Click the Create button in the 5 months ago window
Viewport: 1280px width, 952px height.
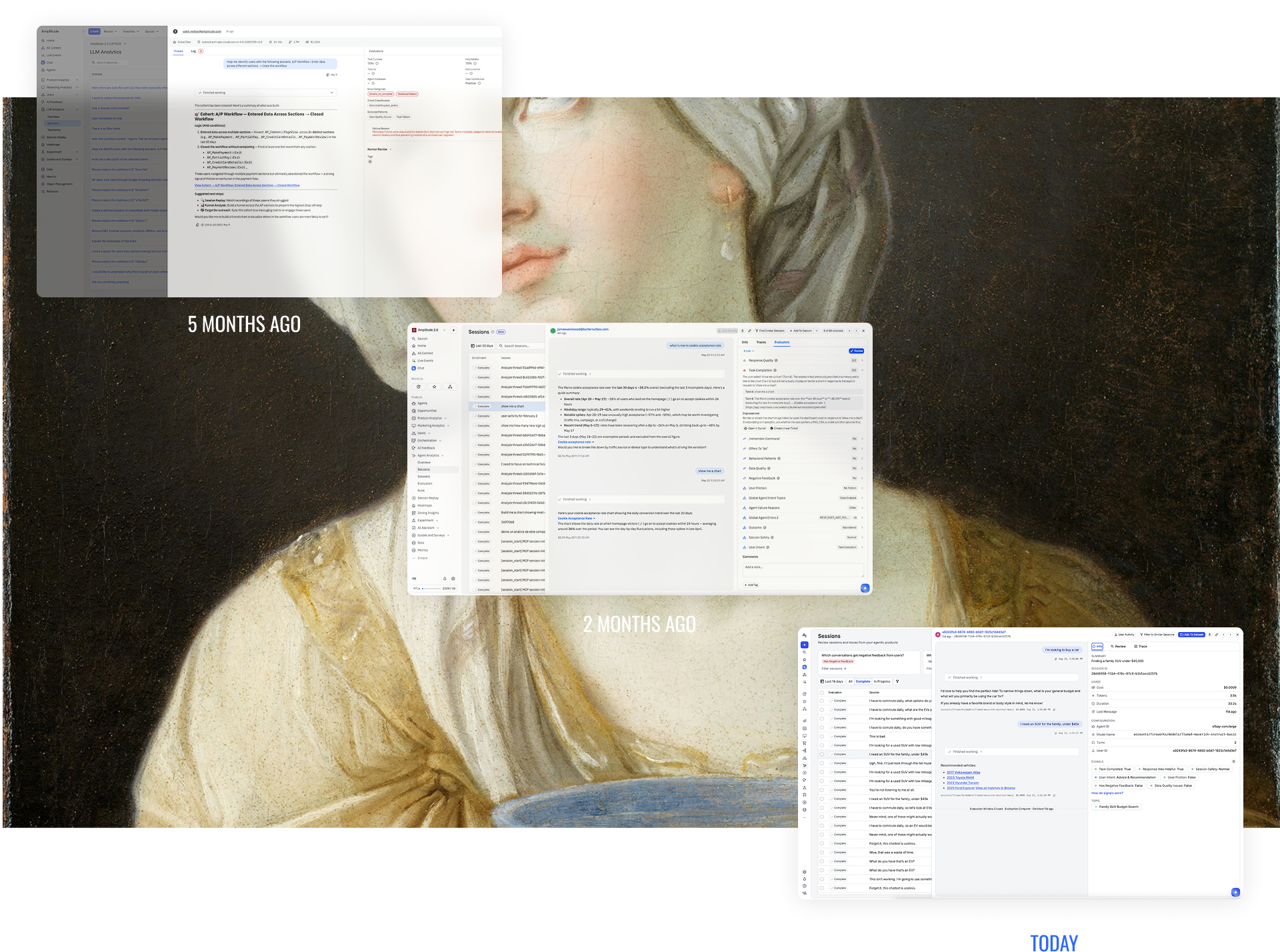click(x=94, y=31)
